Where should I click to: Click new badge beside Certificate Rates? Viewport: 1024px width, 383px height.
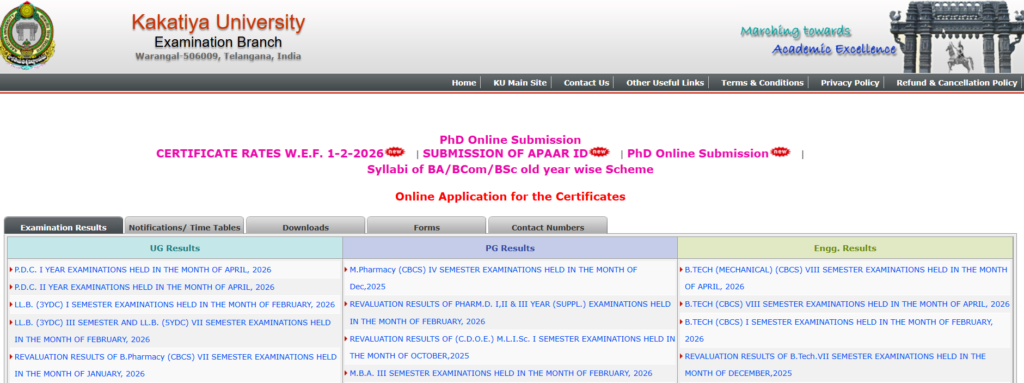click(395, 152)
